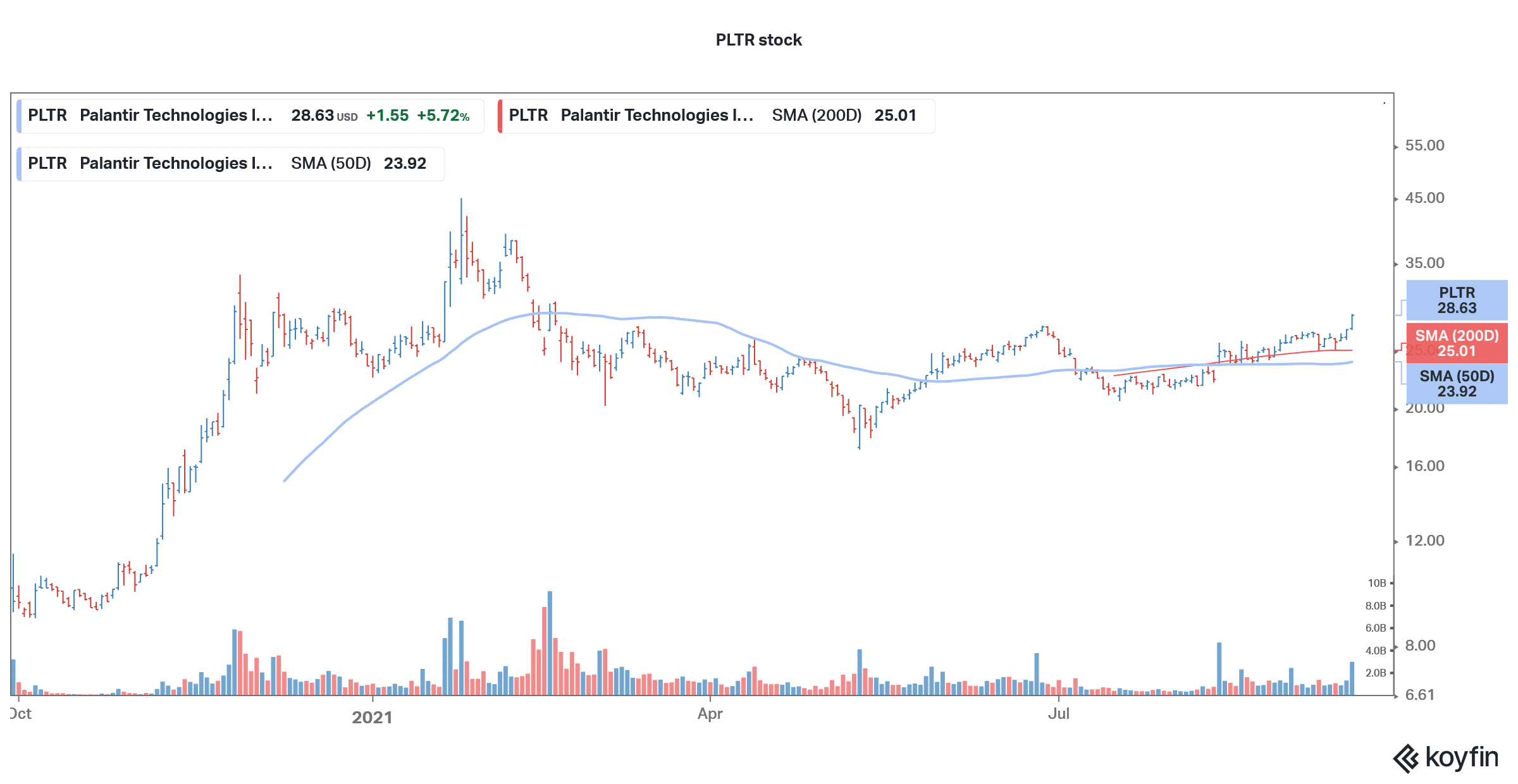
Task: Click the SMA (200D) 25.01 axis tag
Action: tap(1457, 343)
